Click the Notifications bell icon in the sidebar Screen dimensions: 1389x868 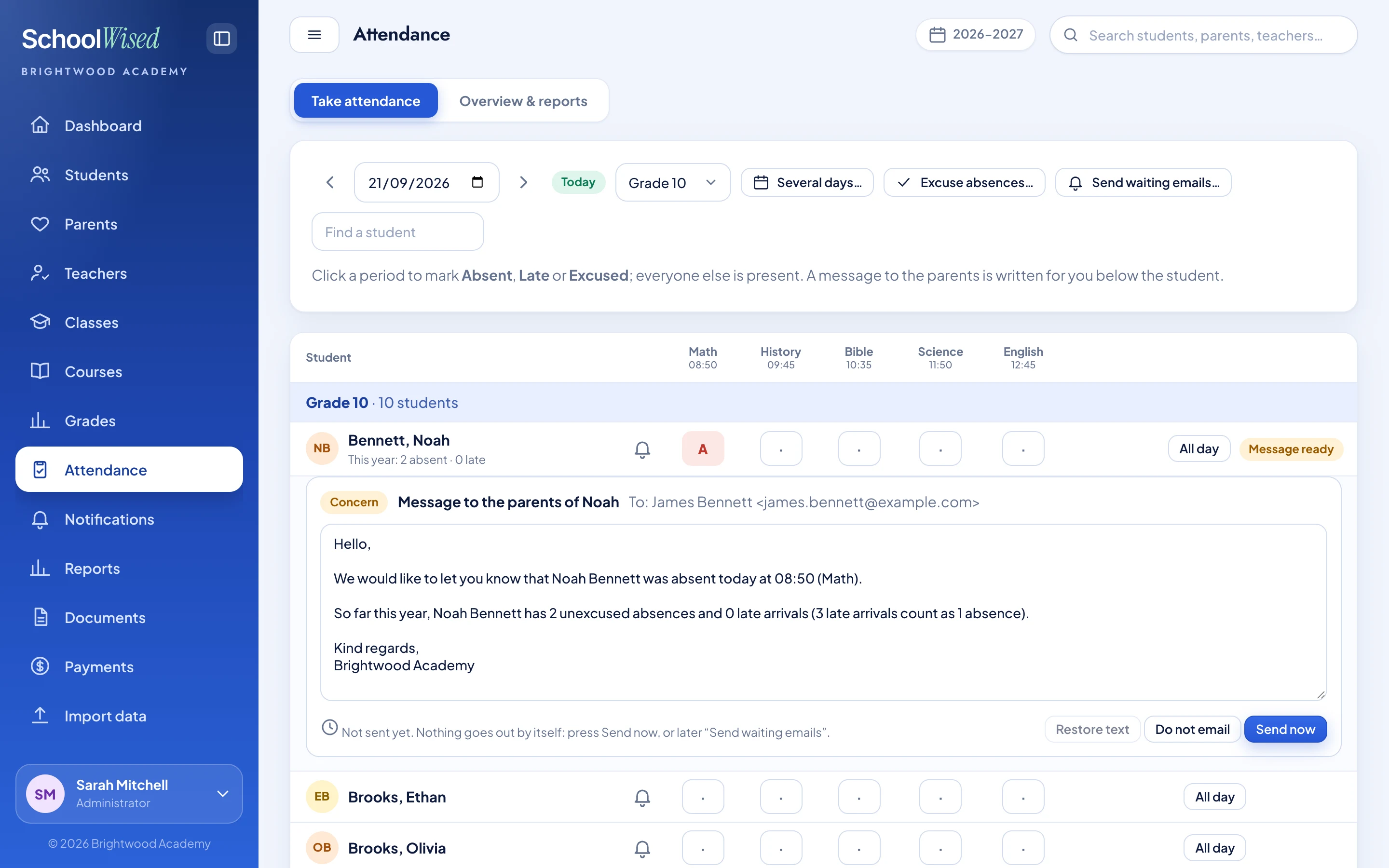coord(40,519)
